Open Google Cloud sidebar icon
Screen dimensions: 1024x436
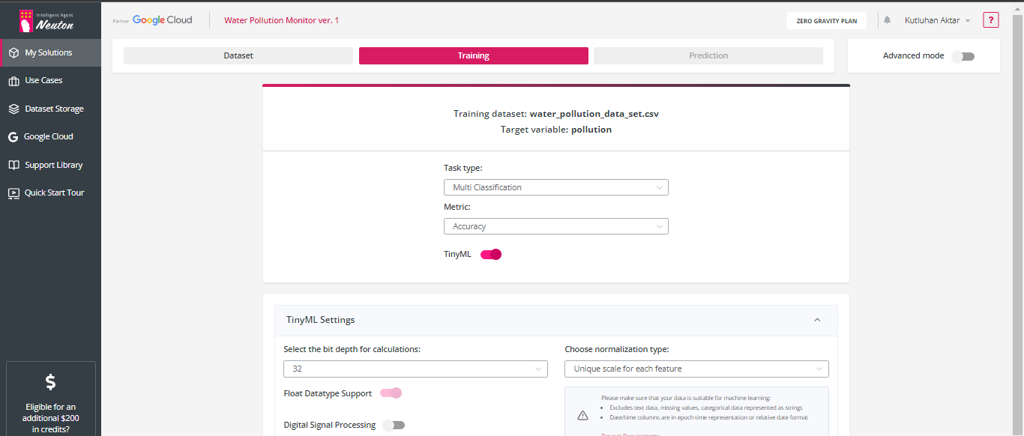[x=13, y=137]
